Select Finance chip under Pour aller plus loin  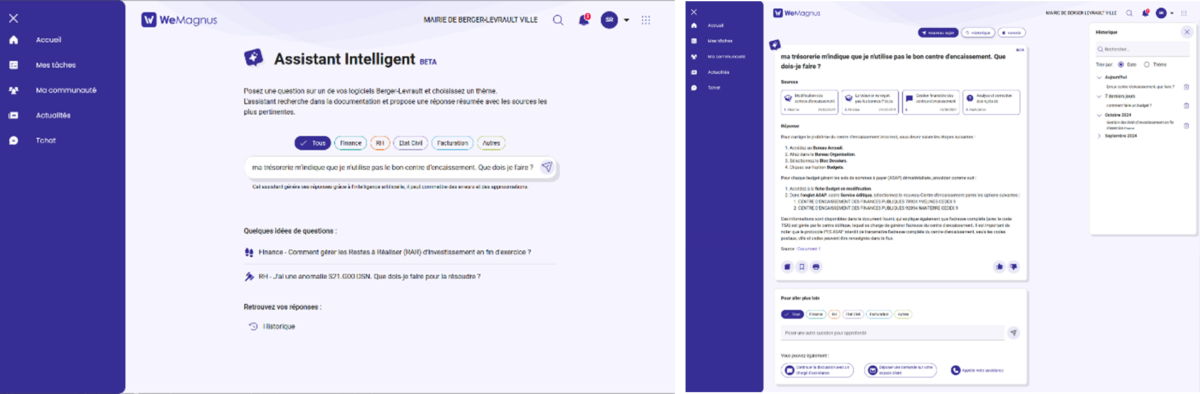tap(816, 314)
